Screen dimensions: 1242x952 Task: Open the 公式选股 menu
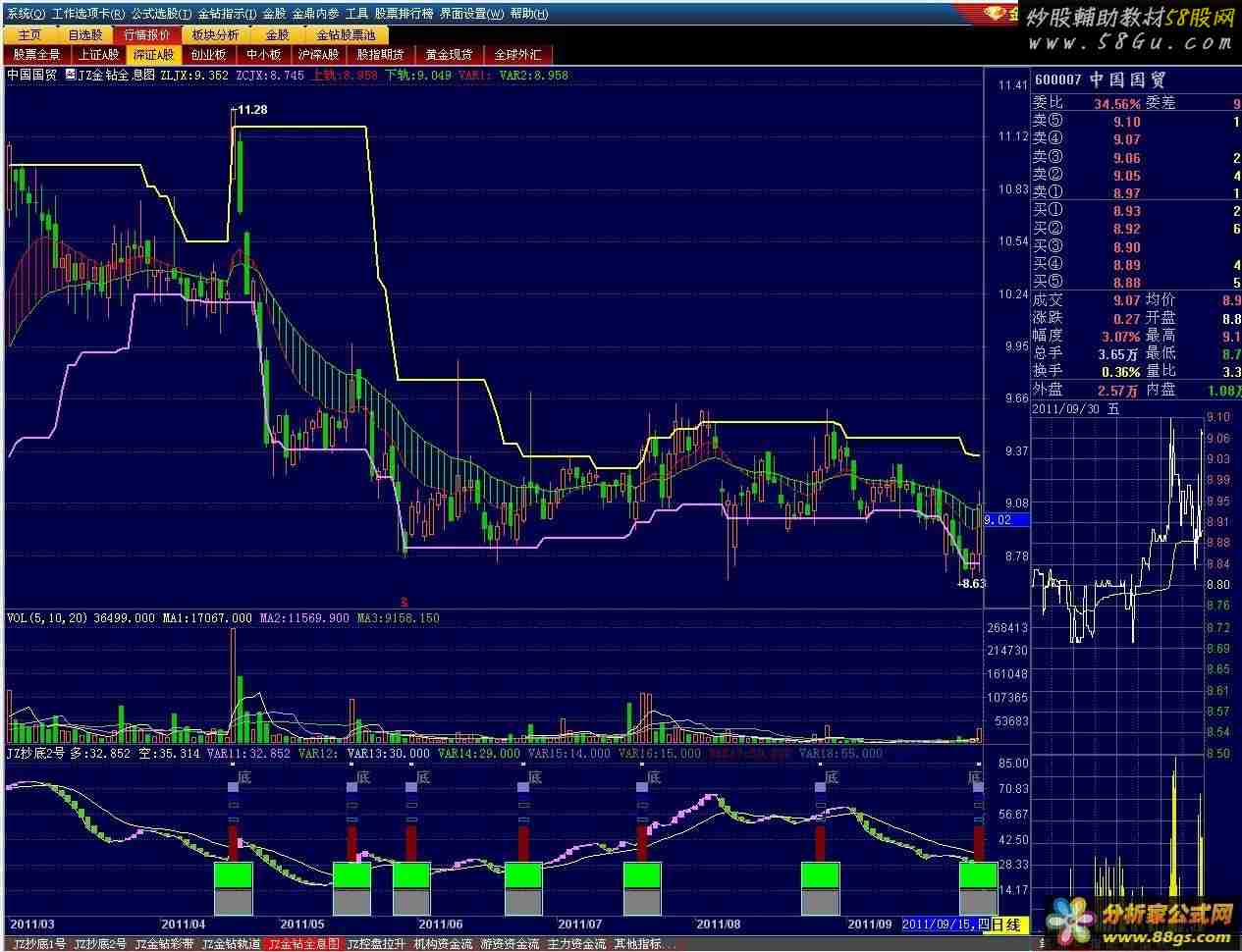(x=161, y=14)
